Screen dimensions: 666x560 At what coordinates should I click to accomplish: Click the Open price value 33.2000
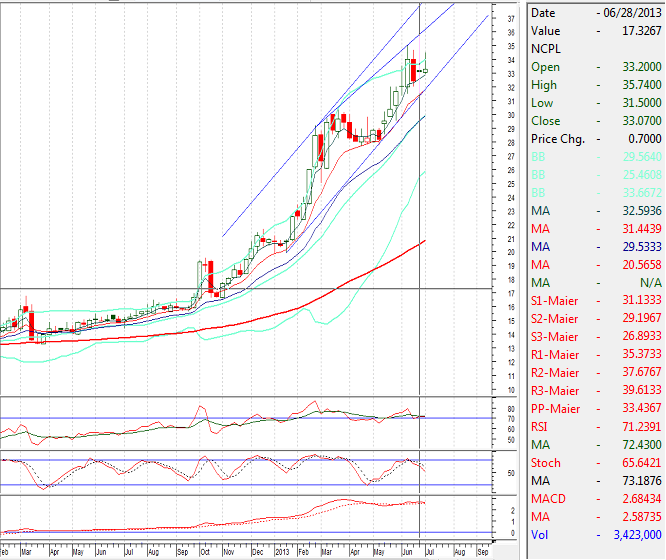pos(631,67)
